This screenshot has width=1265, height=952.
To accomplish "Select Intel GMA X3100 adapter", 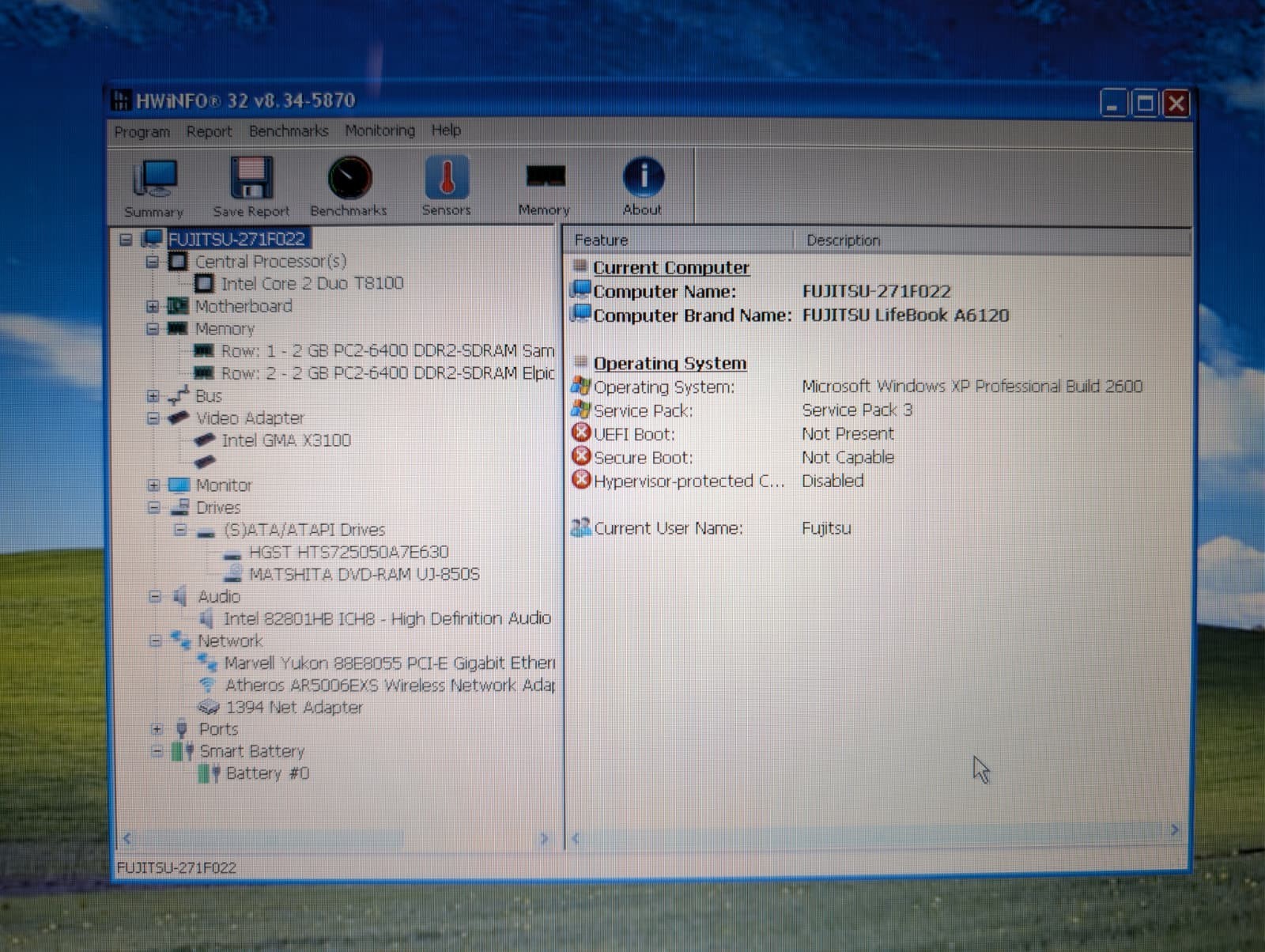I will click(286, 440).
